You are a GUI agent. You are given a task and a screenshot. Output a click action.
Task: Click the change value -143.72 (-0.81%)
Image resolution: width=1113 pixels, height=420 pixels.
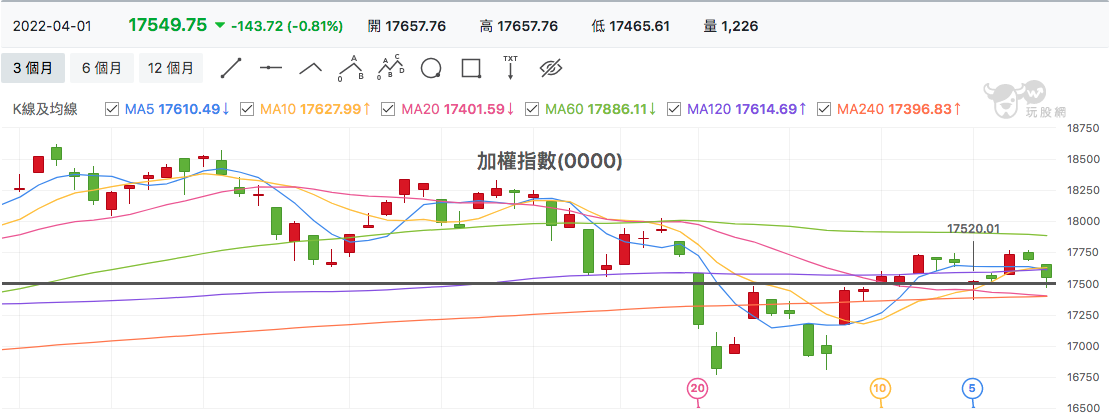(287, 26)
